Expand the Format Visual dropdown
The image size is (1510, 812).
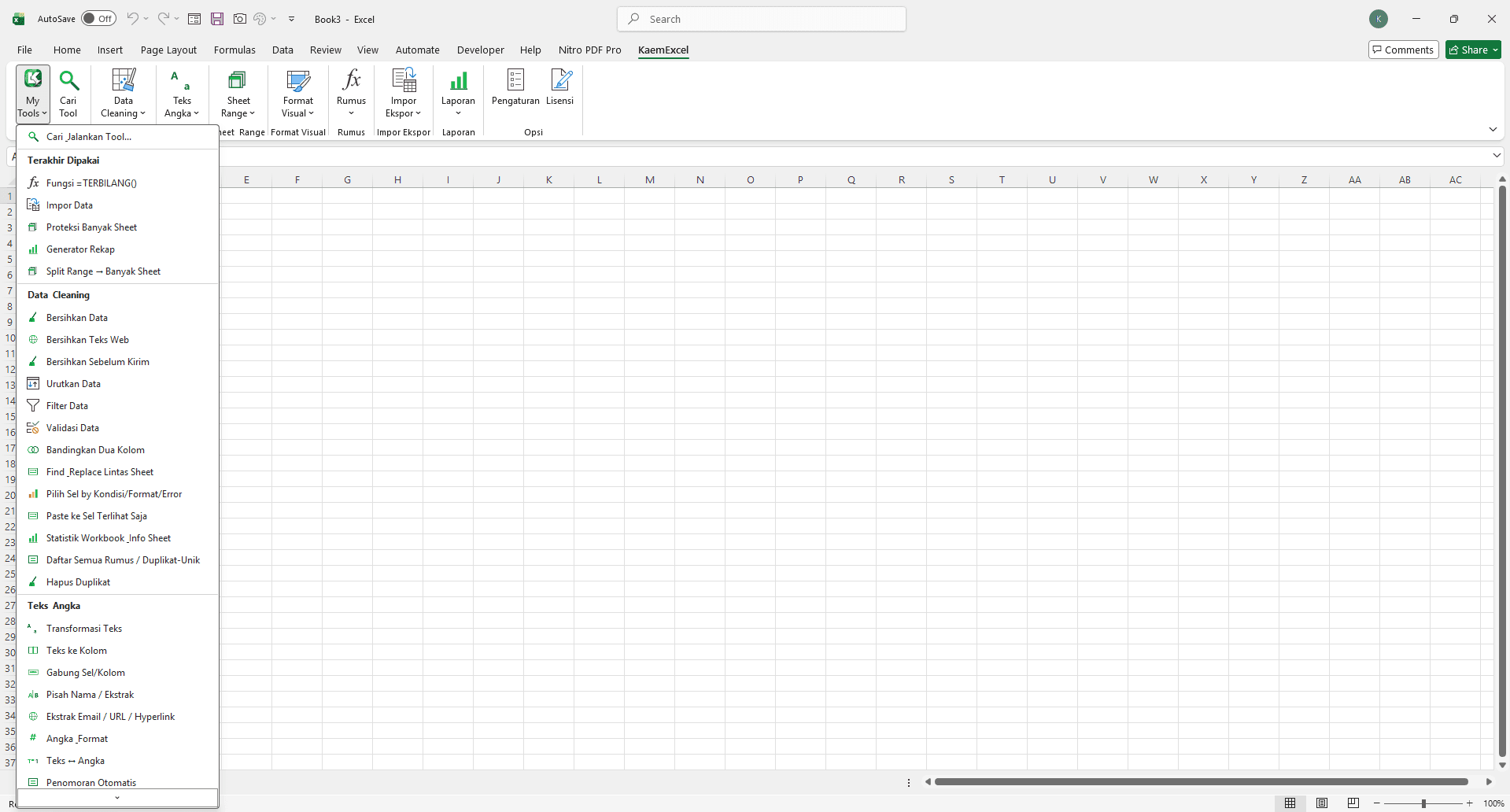pos(298,93)
